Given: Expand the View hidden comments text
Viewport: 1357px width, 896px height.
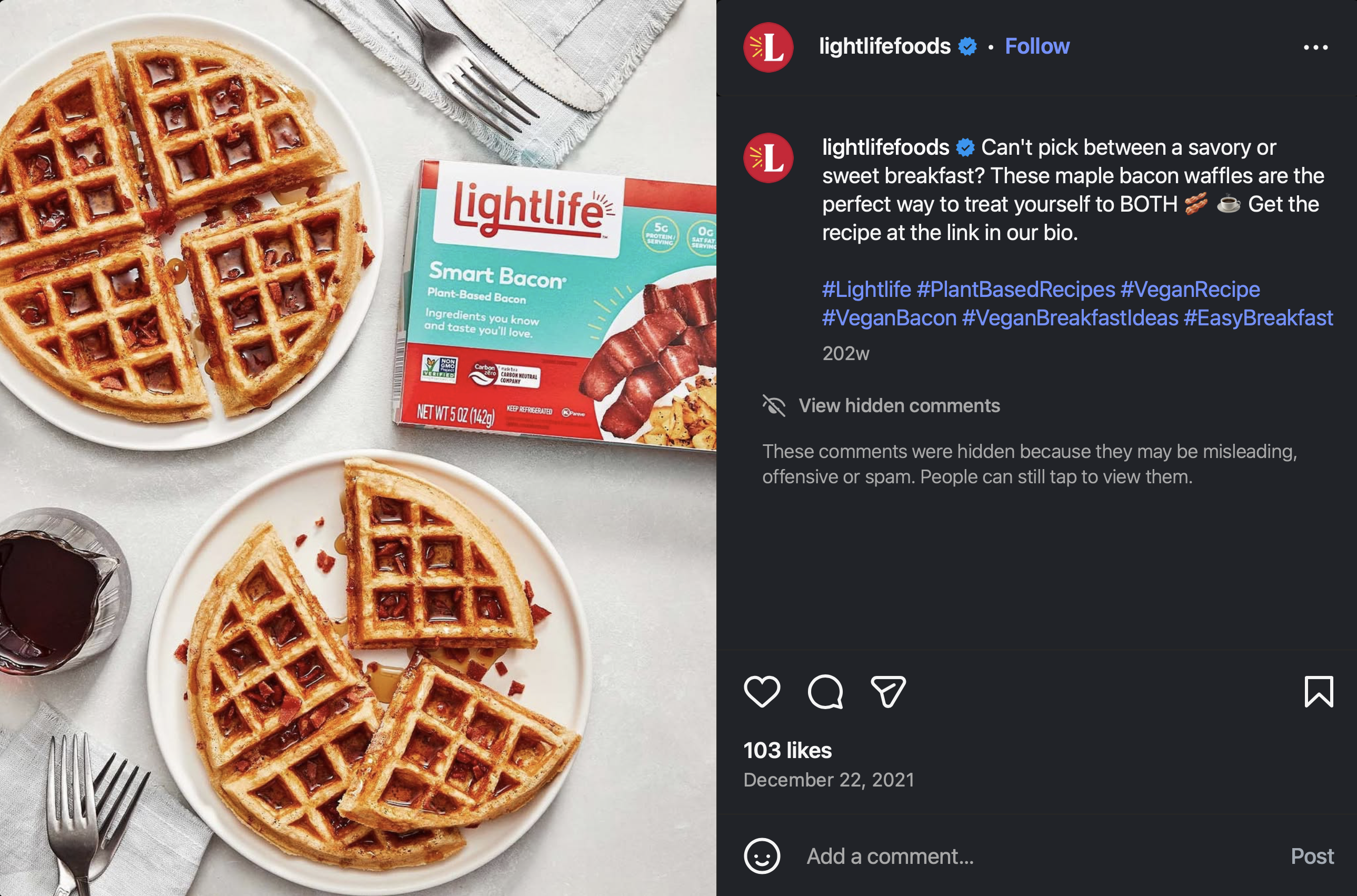Looking at the screenshot, I should click(899, 406).
